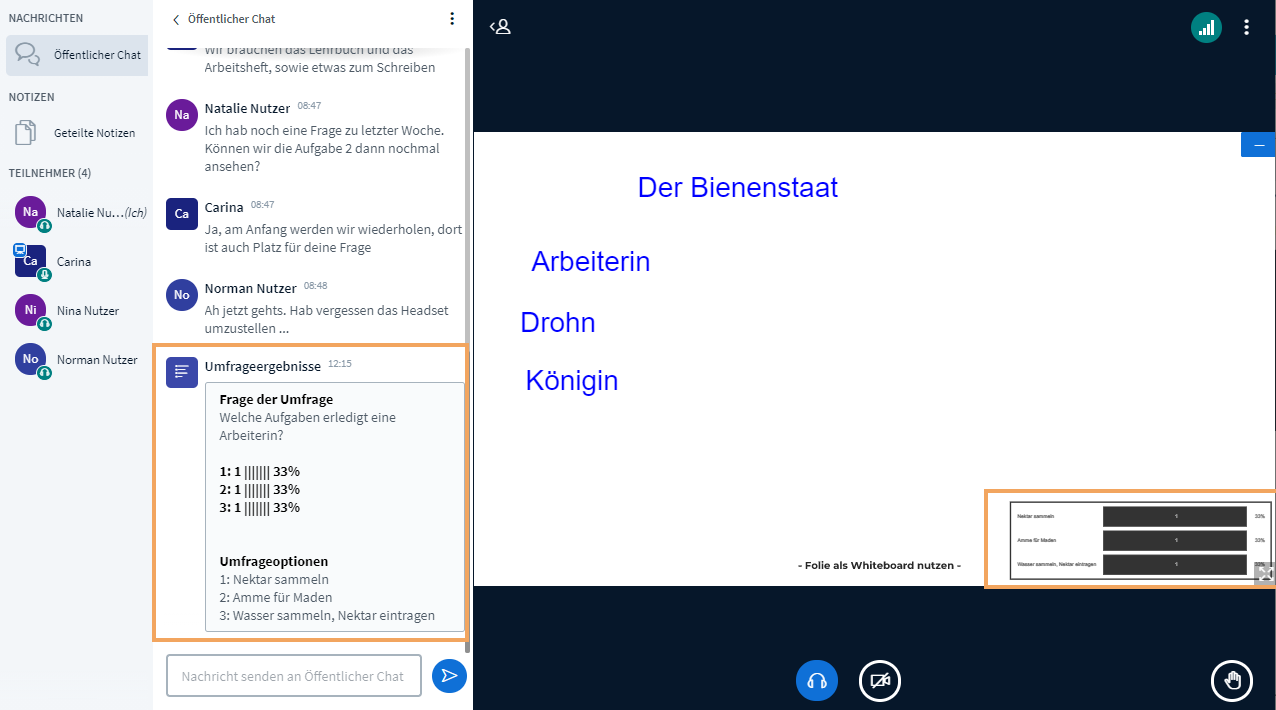Collapse the chat with the back chevron
This screenshot has width=1276, height=710.
[177, 18]
